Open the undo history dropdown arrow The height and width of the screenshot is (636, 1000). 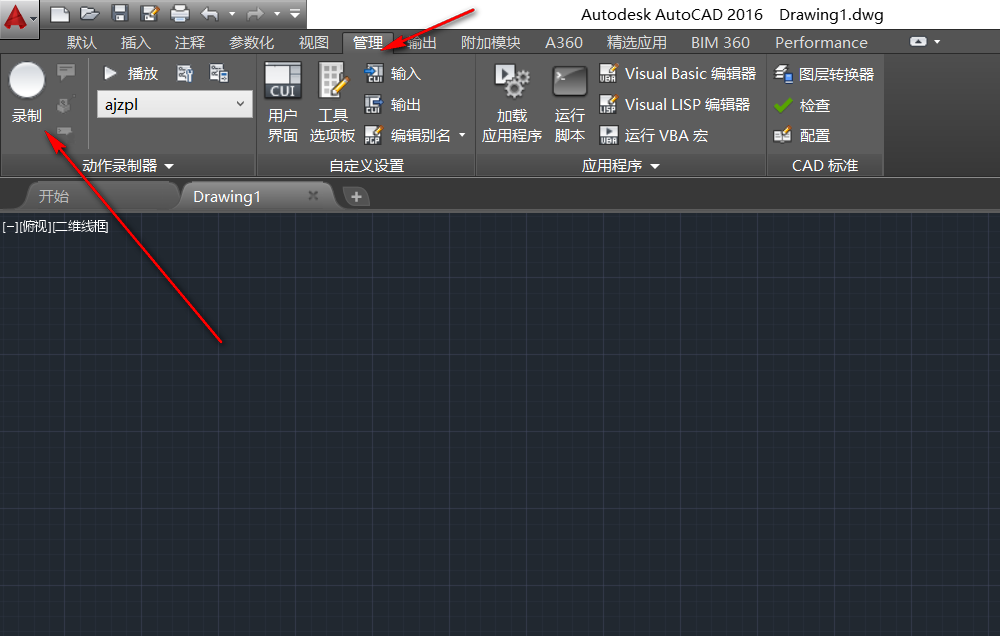click(x=232, y=13)
